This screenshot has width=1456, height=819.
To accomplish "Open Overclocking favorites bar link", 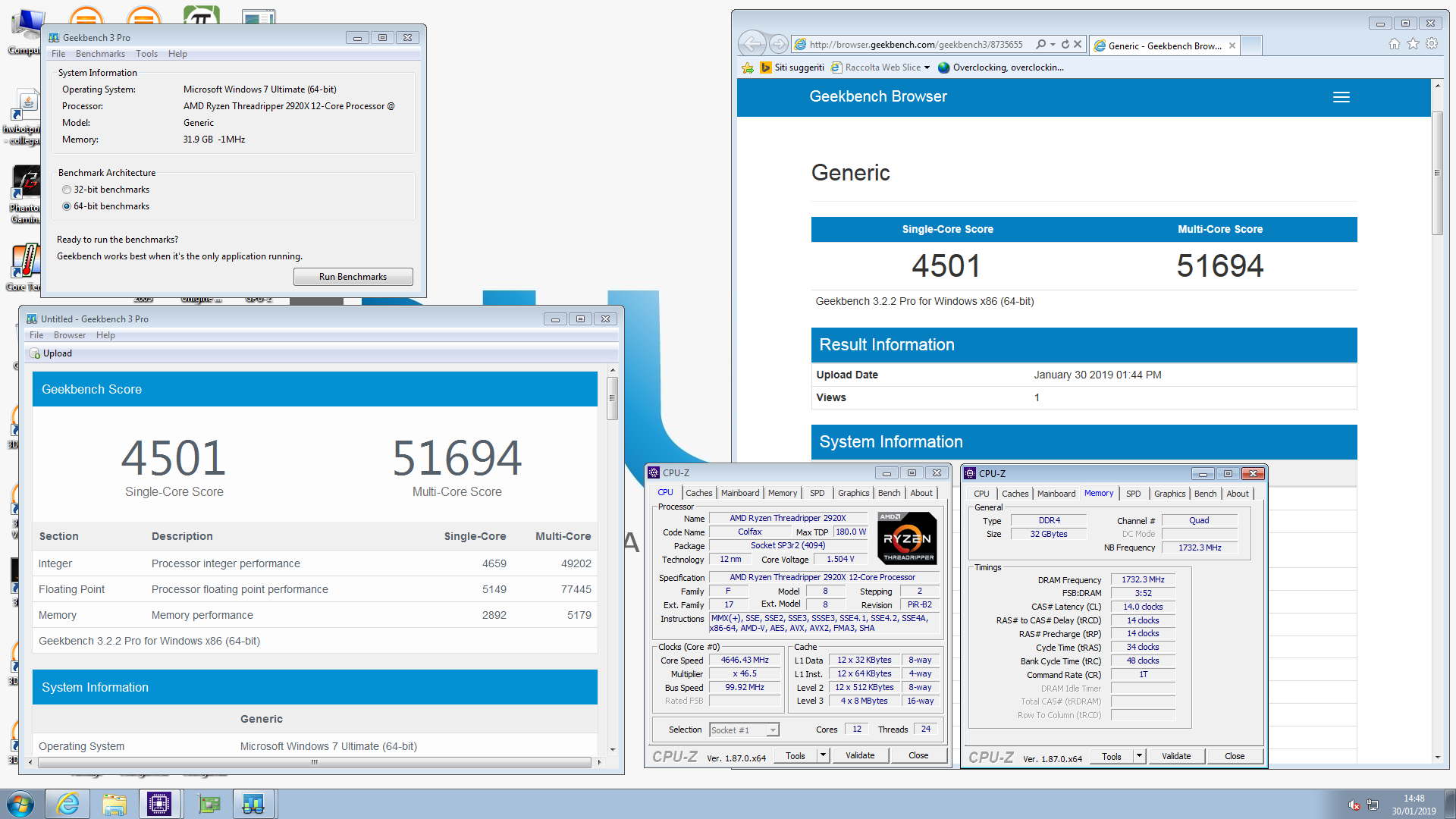I will [x=1001, y=67].
